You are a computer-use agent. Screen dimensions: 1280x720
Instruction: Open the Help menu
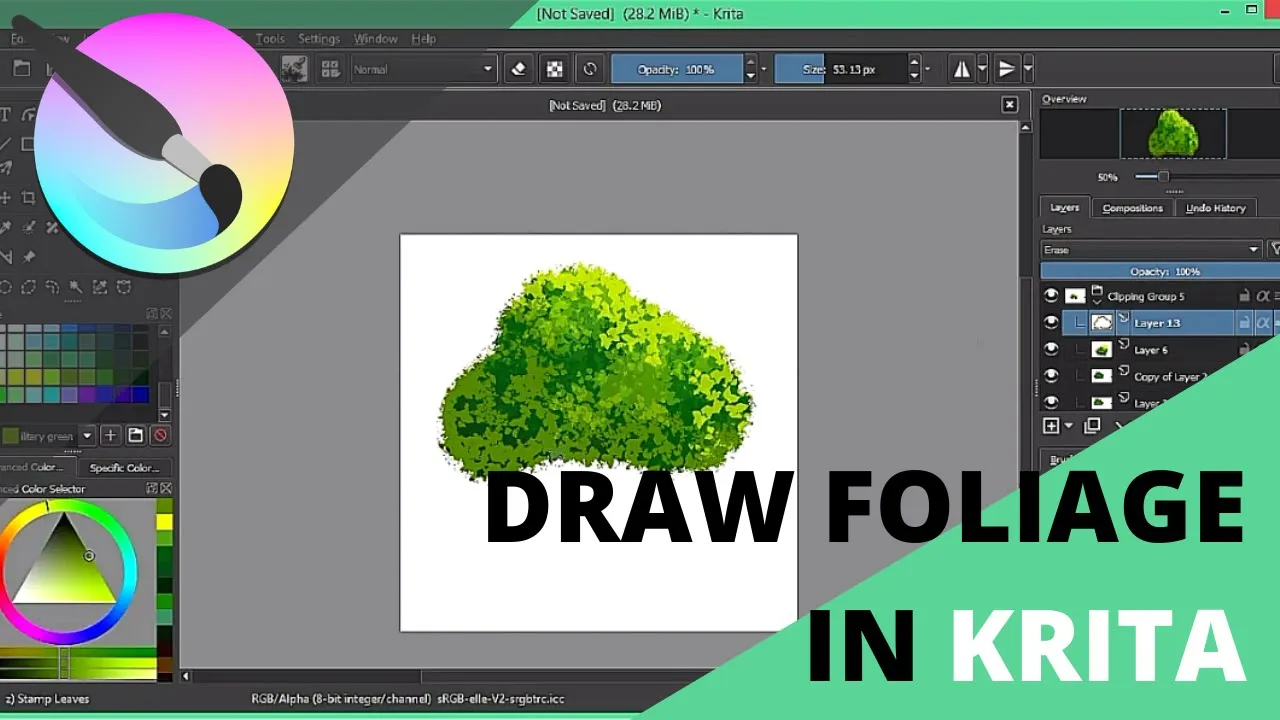tap(423, 39)
